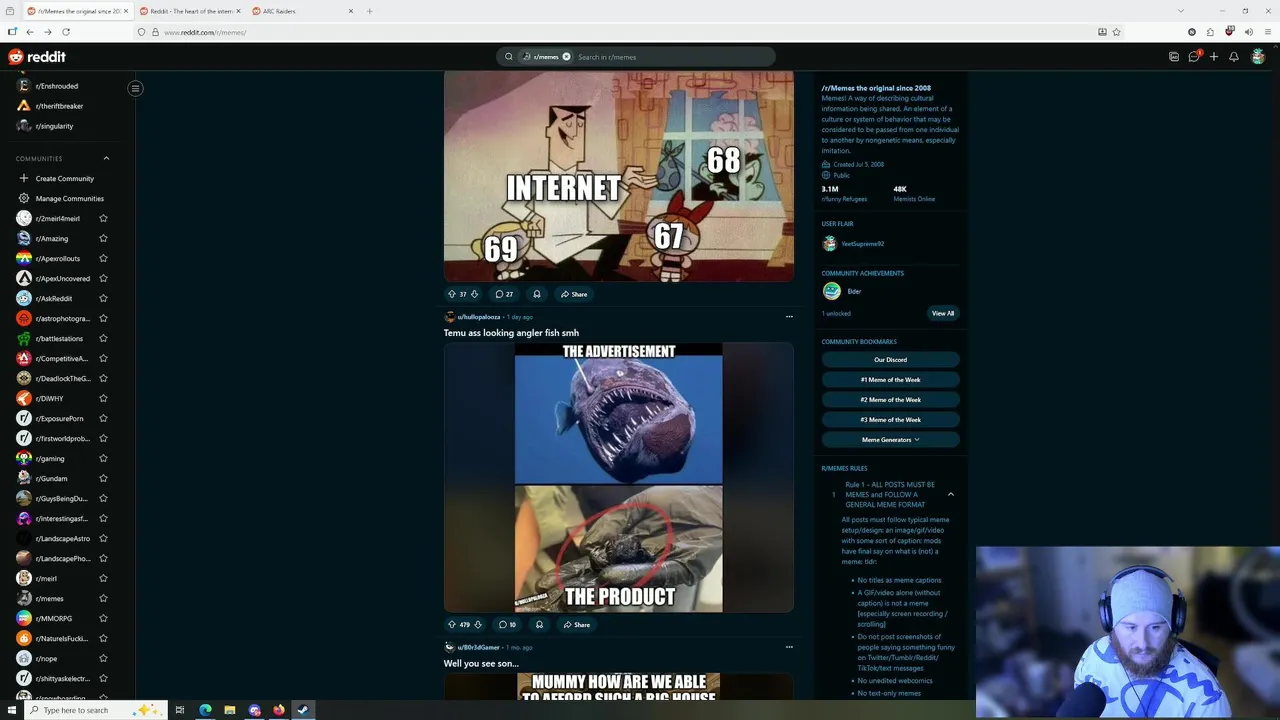Favorite the r/battlestations community star
Screen dimensions: 1280x720
103,339
